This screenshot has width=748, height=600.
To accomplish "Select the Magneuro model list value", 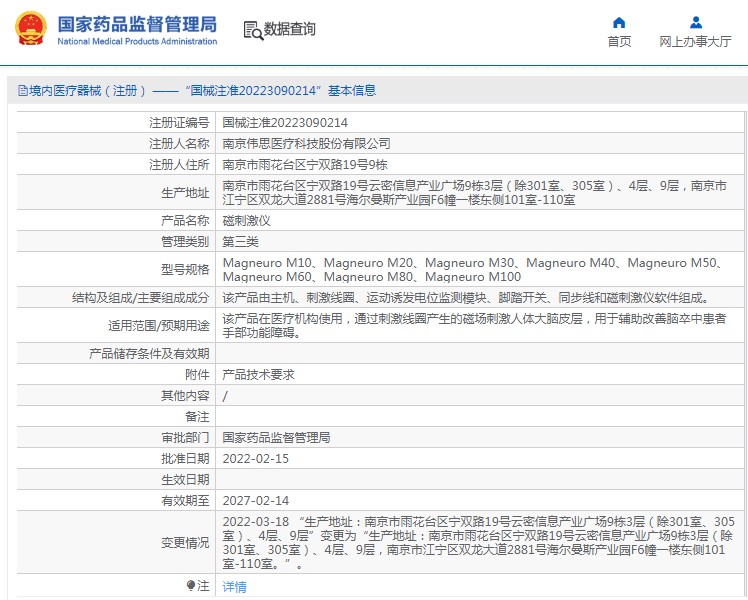I will [473, 269].
